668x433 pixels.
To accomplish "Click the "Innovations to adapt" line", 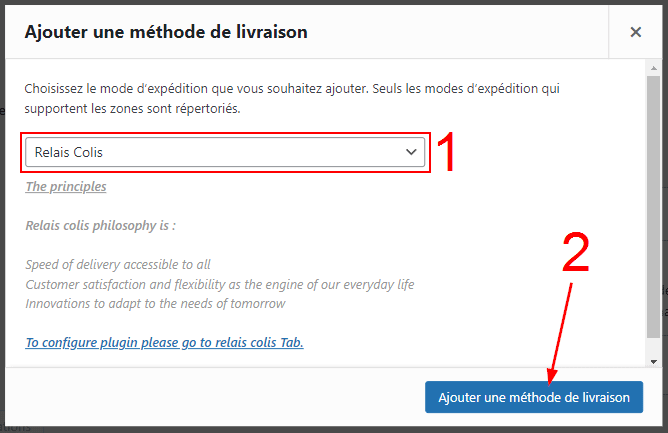I will coord(155,303).
